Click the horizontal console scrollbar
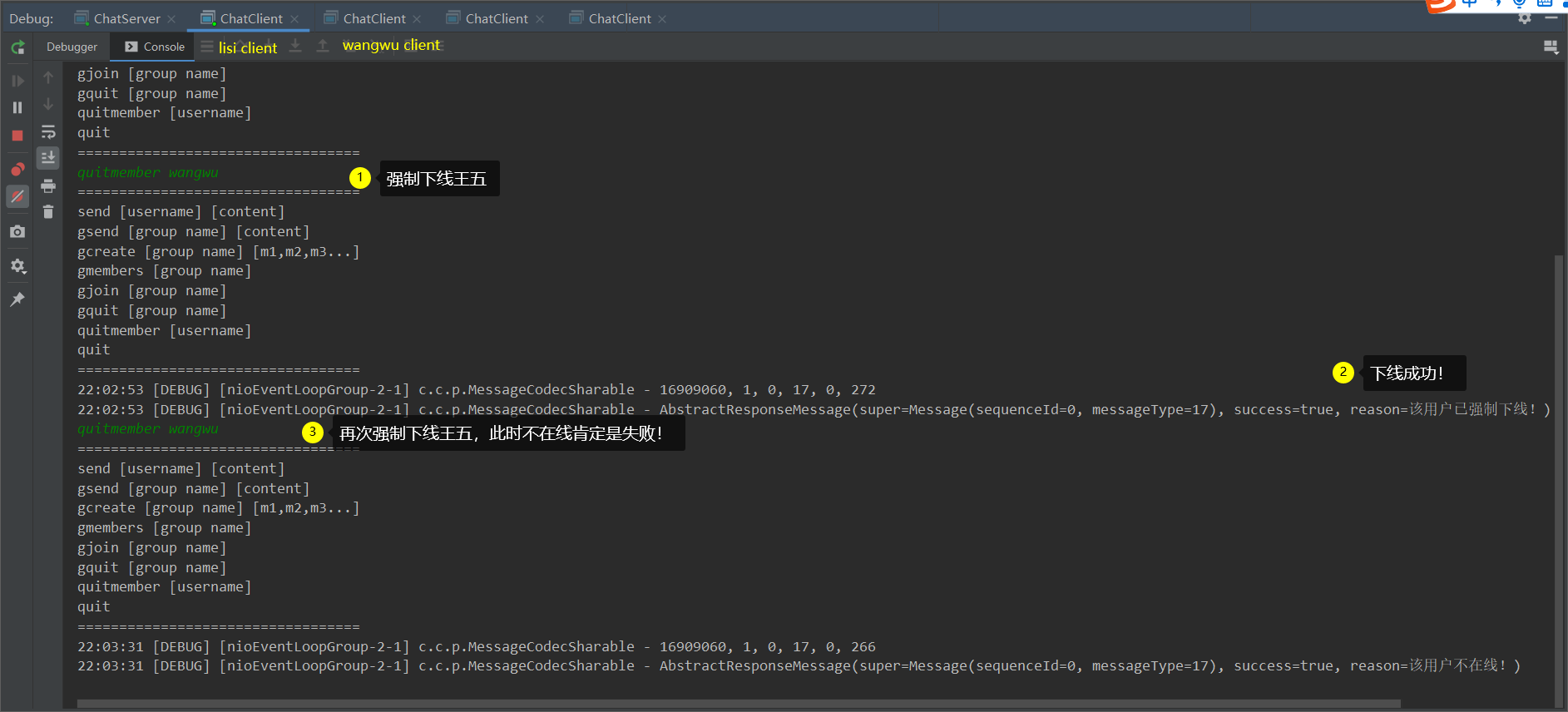The width and height of the screenshot is (1568, 712). pyautogui.click(x=739, y=704)
